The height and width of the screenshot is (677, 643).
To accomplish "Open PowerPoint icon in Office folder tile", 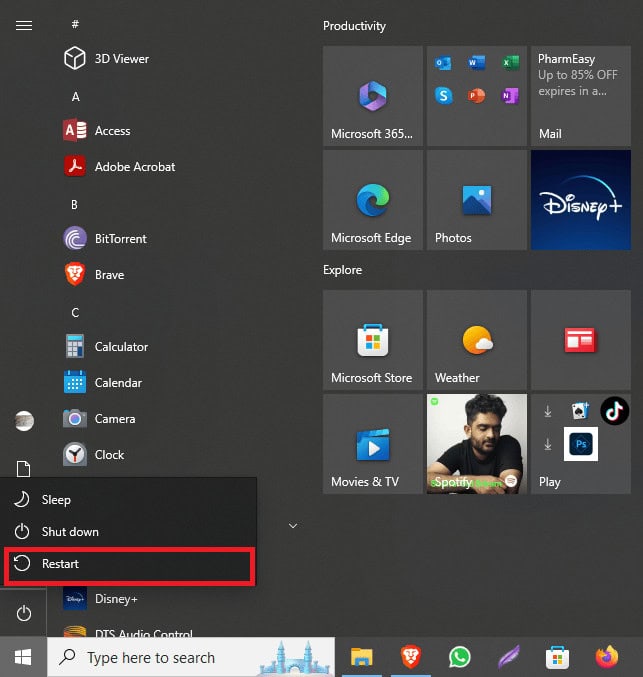I will [x=476, y=95].
